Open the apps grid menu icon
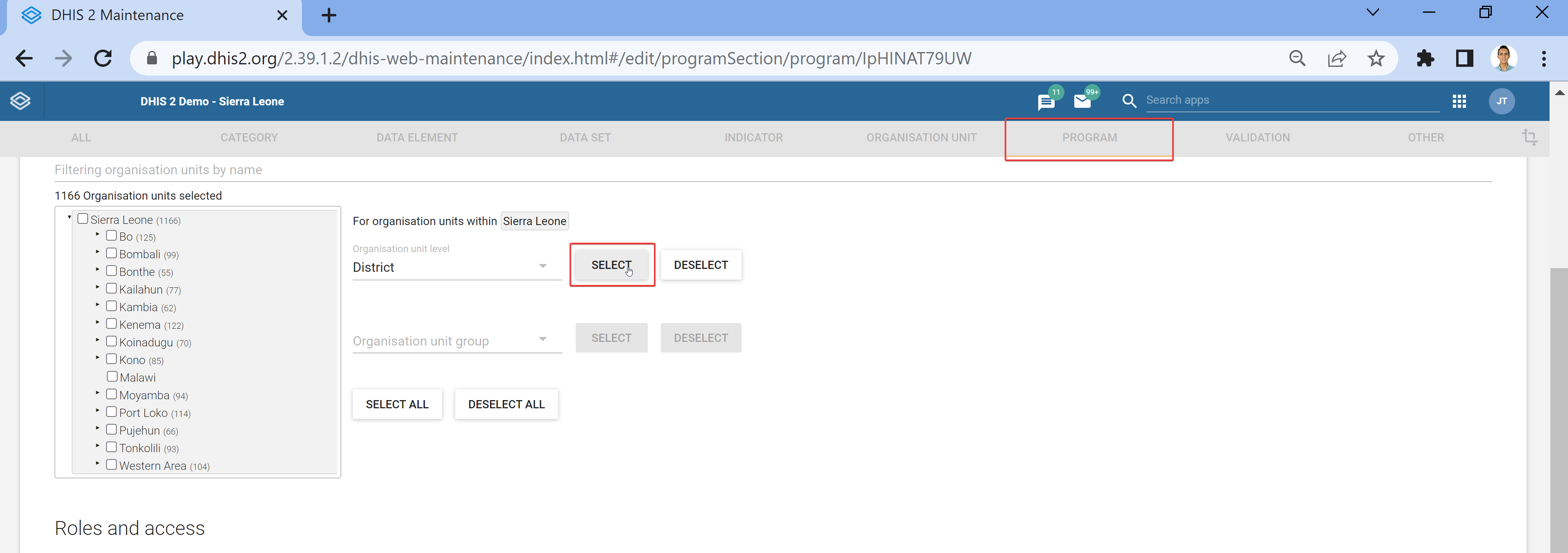 coord(1459,101)
